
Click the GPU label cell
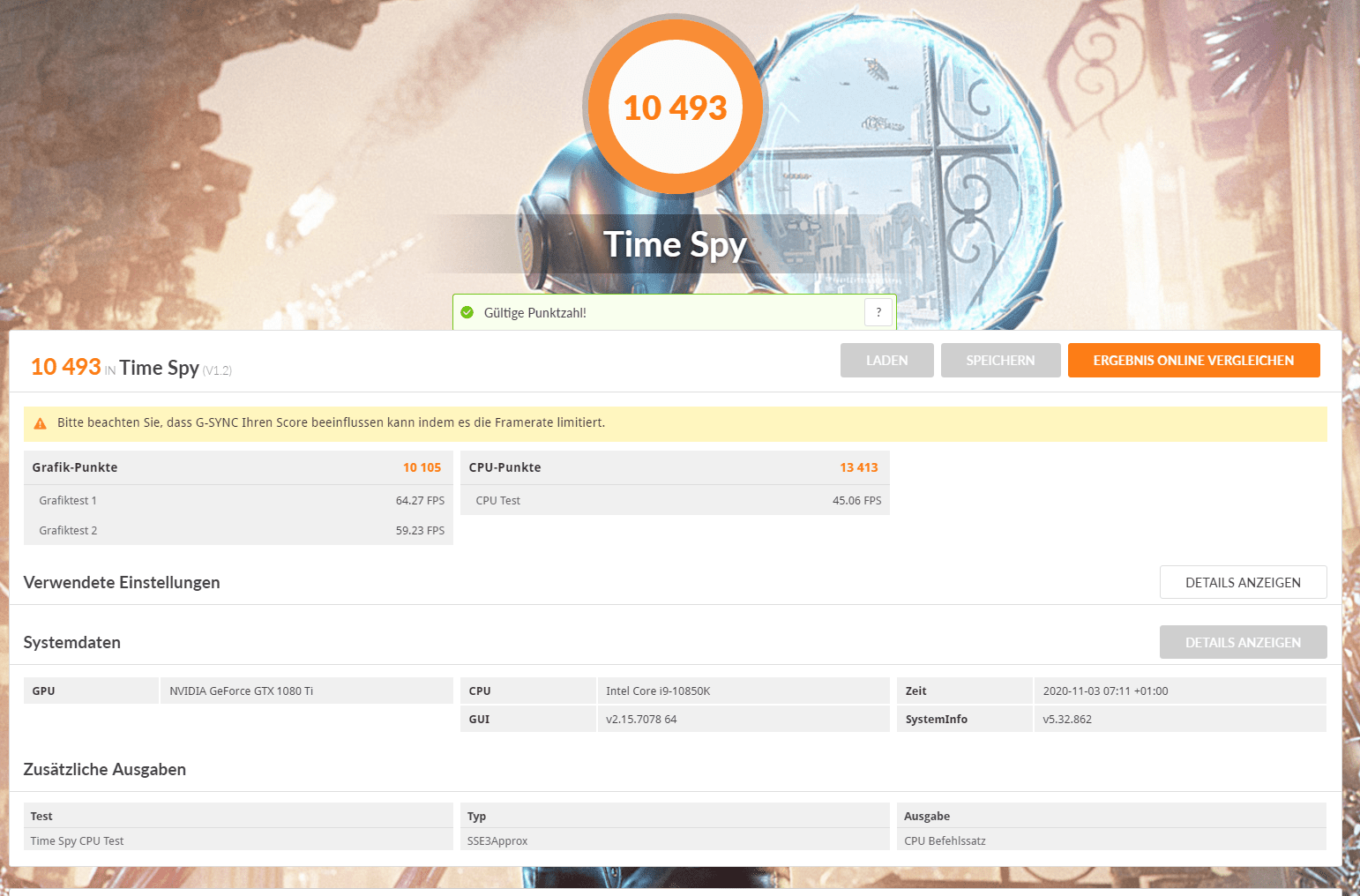tap(91, 691)
